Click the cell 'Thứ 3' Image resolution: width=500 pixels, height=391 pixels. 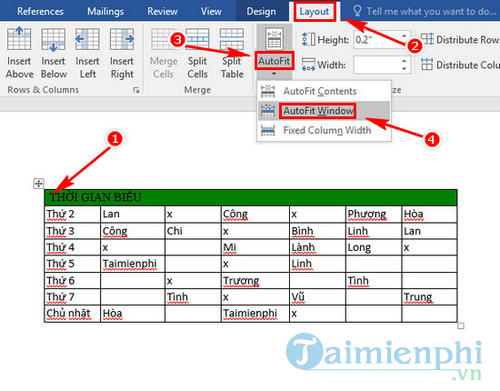pyautogui.click(x=72, y=231)
